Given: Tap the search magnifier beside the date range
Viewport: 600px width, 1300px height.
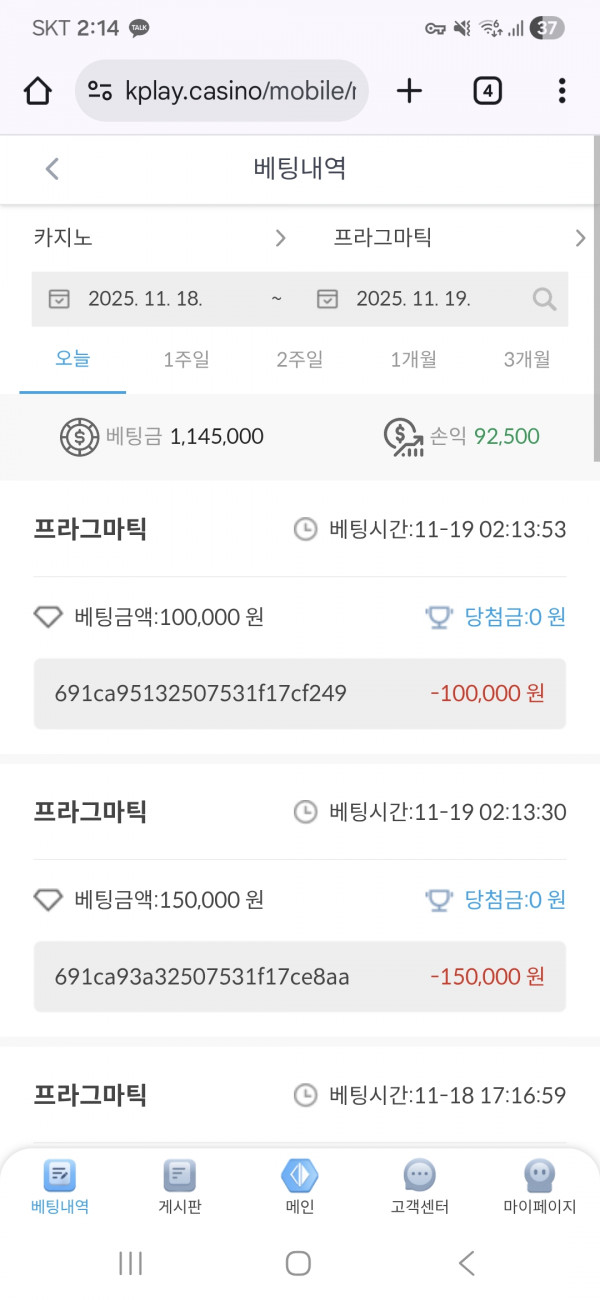Looking at the screenshot, I should (x=543, y=299).
